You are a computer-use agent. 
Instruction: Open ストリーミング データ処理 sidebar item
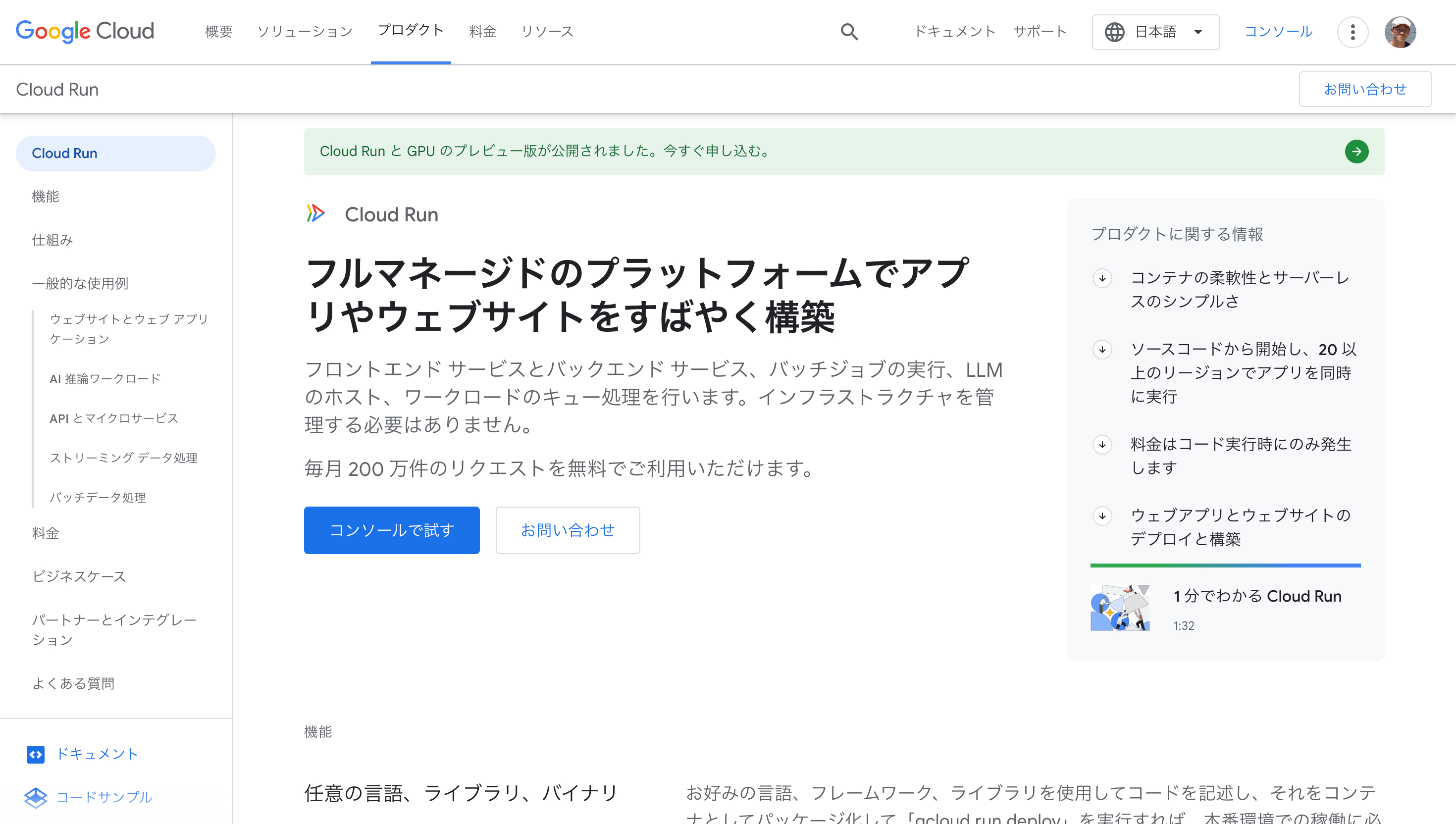point(123,458)
